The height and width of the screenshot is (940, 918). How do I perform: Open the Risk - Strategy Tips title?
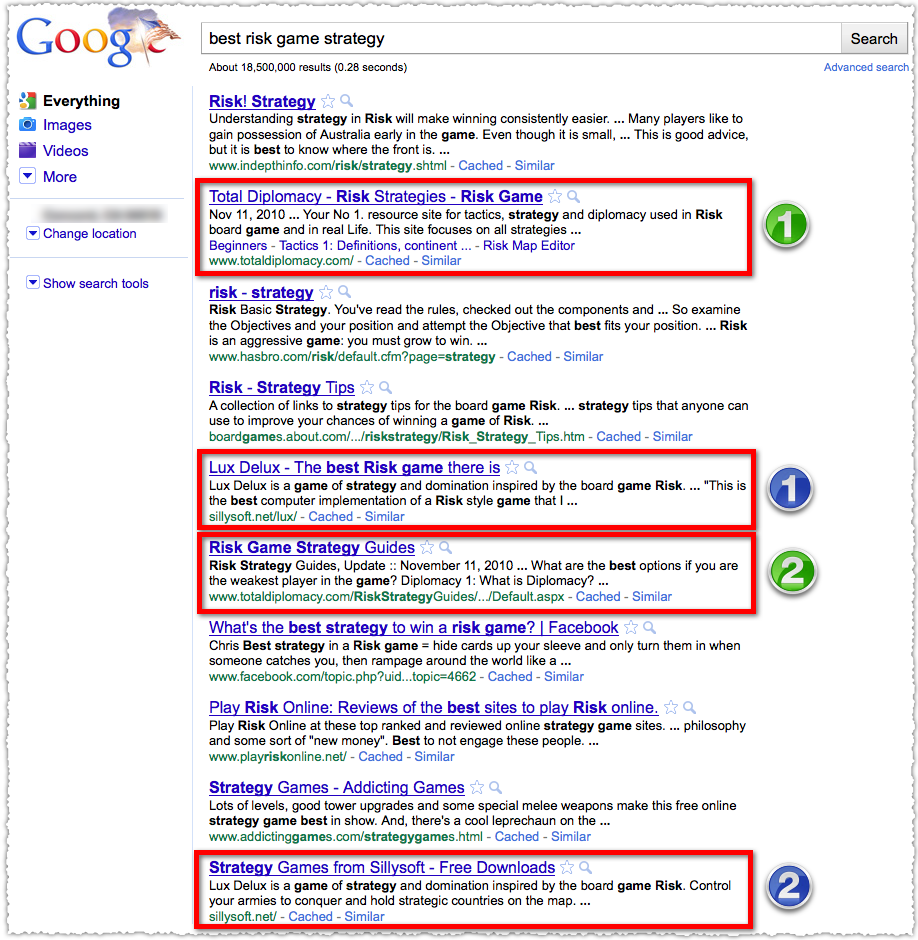[282, 388]
